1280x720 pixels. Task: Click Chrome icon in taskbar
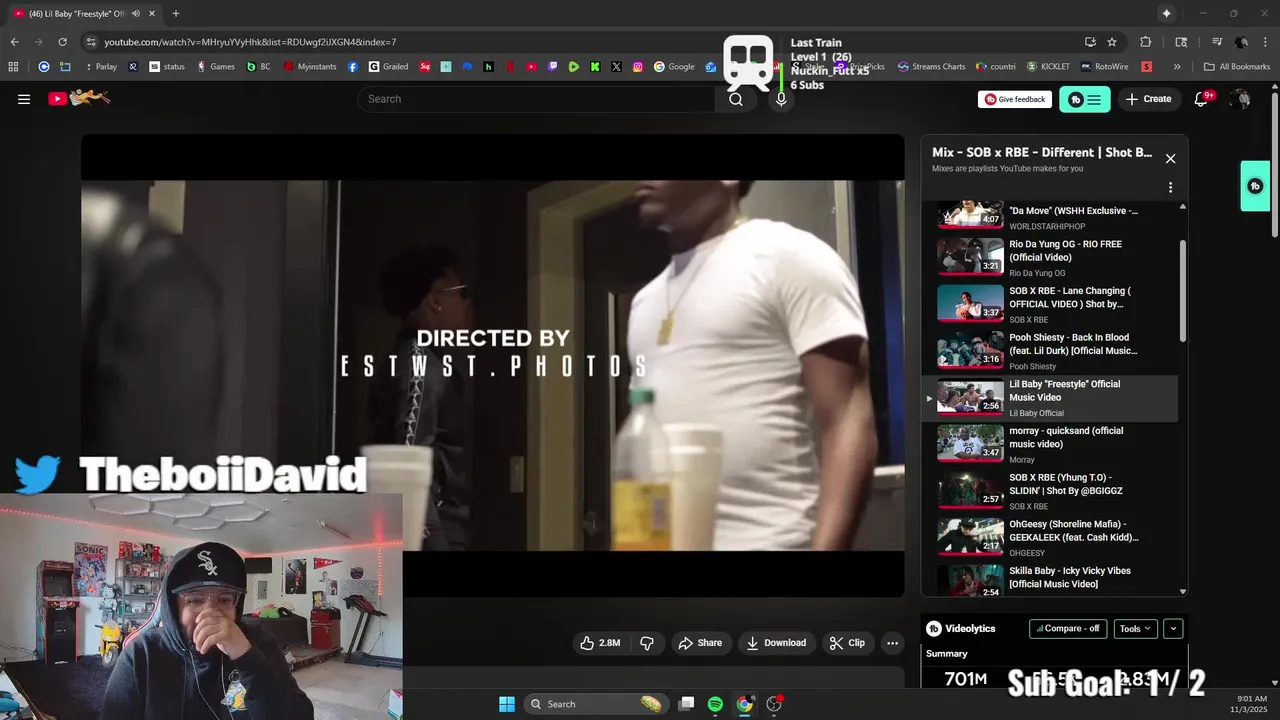pos(744,704)
